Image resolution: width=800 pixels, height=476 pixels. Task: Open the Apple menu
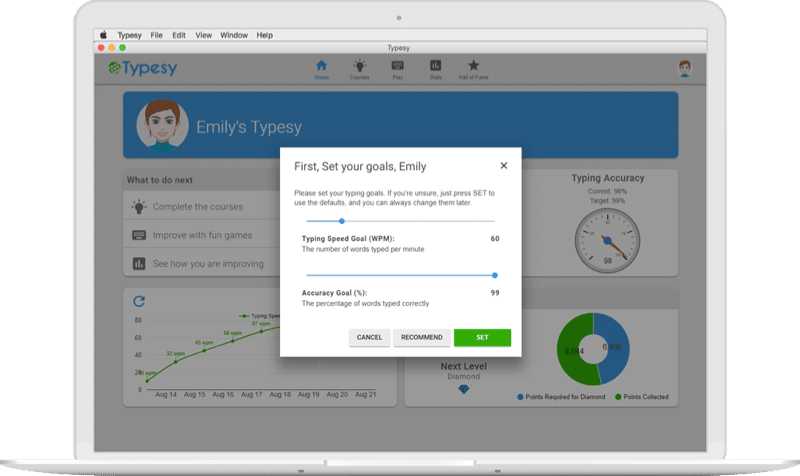click(104, 35)
